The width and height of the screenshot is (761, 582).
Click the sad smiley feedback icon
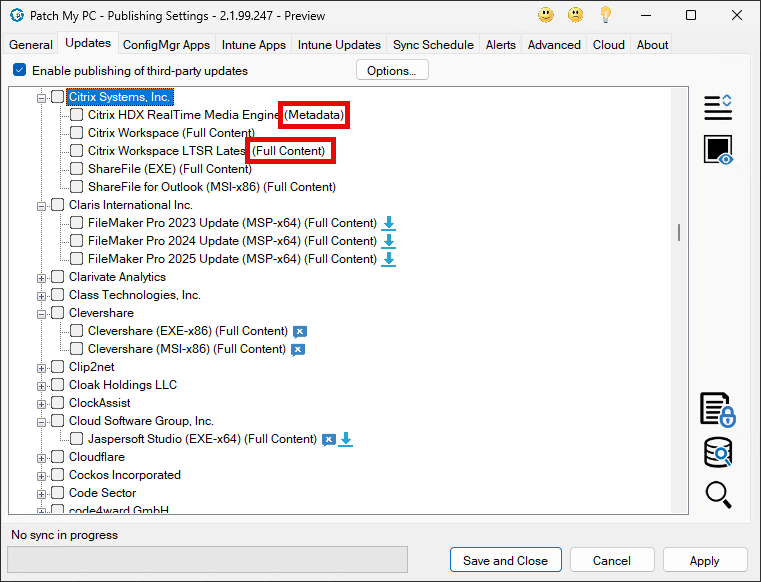click(x=575, y=15)
